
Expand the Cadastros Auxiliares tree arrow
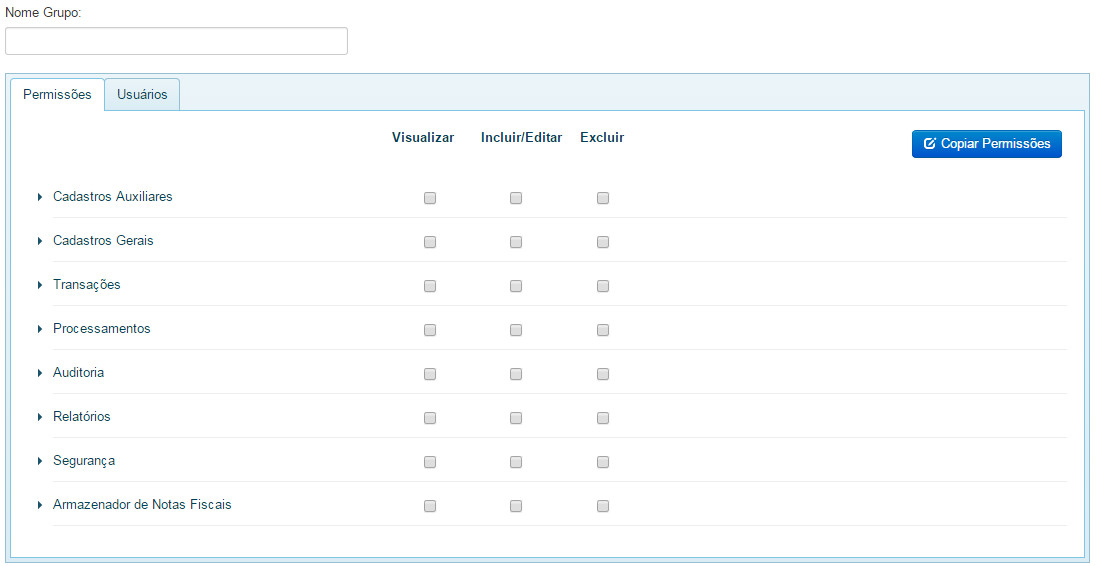coord(40,197)
